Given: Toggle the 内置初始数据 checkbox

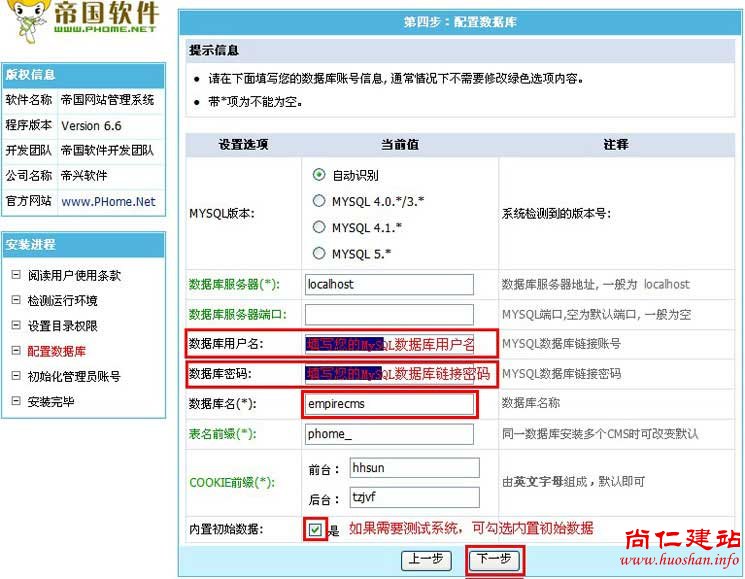Looking at the screenshot, I should 316,529.
